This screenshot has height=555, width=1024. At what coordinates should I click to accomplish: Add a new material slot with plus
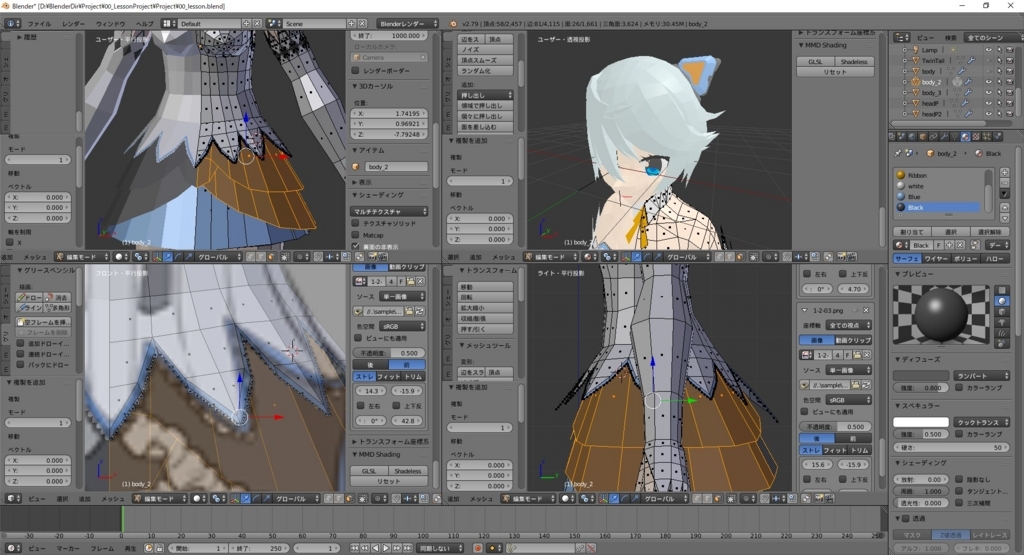(x=1004, y=172)
